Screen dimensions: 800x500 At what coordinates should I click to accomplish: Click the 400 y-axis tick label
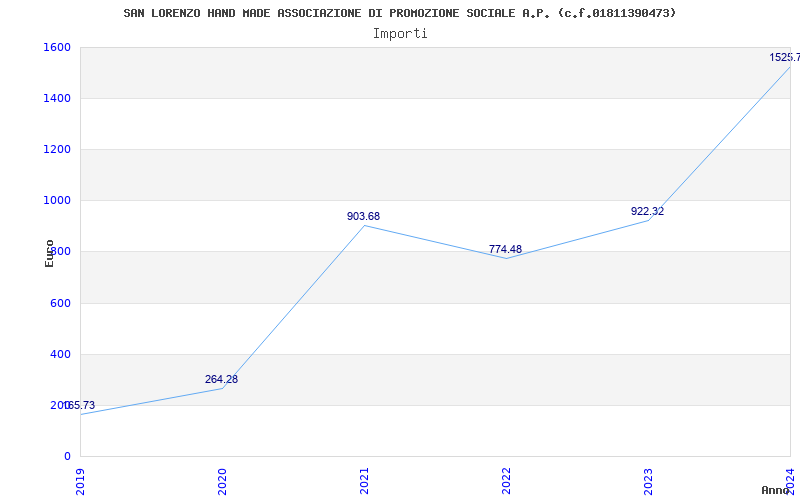pos(61,354)
